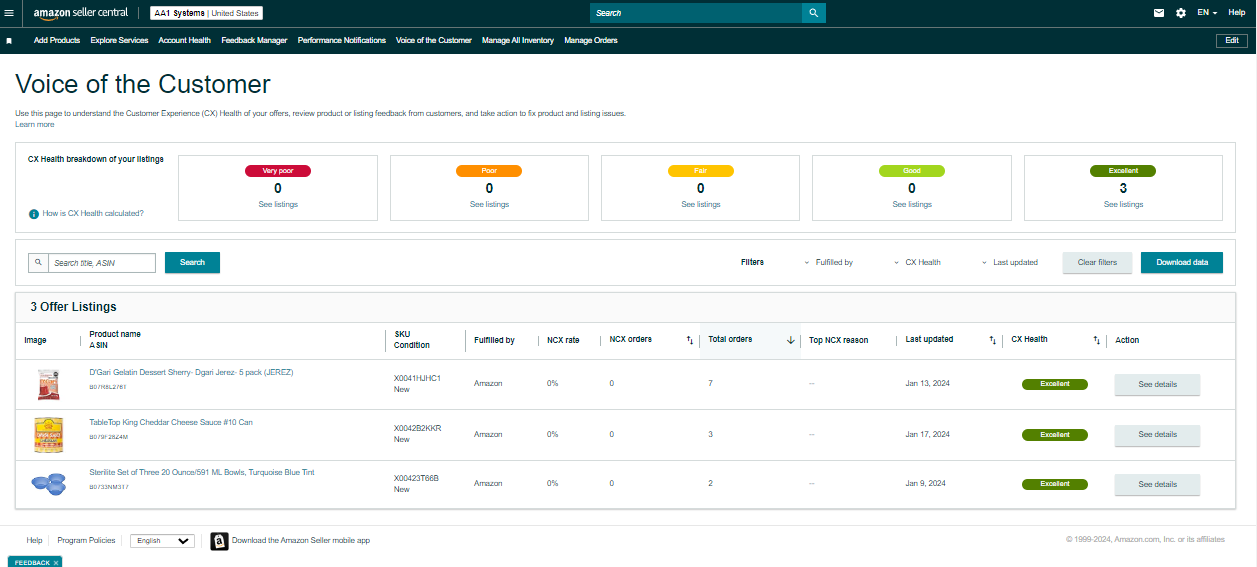Click the Search title, ASIN input field

(x=102, y=263)
